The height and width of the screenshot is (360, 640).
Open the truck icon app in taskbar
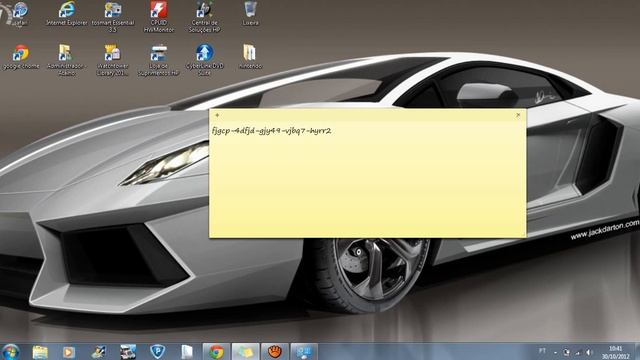[x=128, y=352]
